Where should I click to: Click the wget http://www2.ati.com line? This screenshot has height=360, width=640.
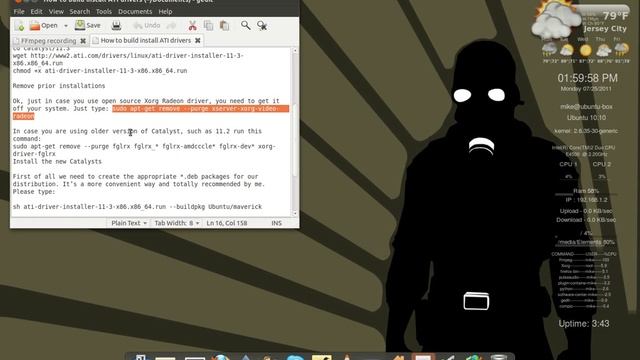tap(128, 56)
